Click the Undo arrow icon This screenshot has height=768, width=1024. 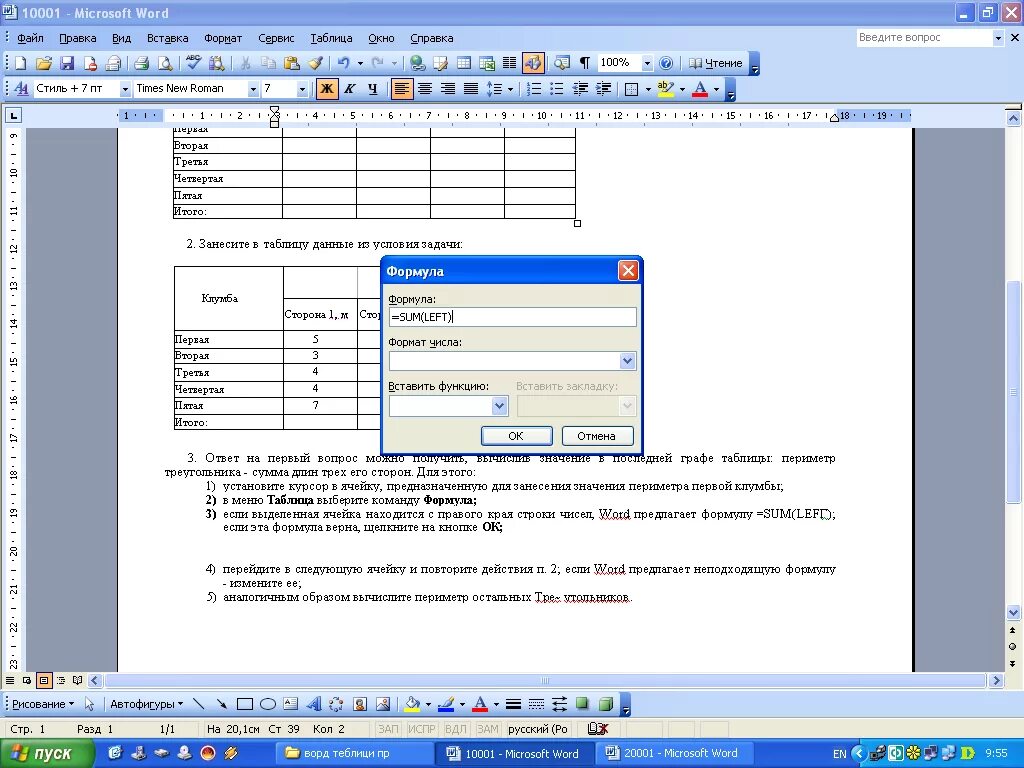344,63
